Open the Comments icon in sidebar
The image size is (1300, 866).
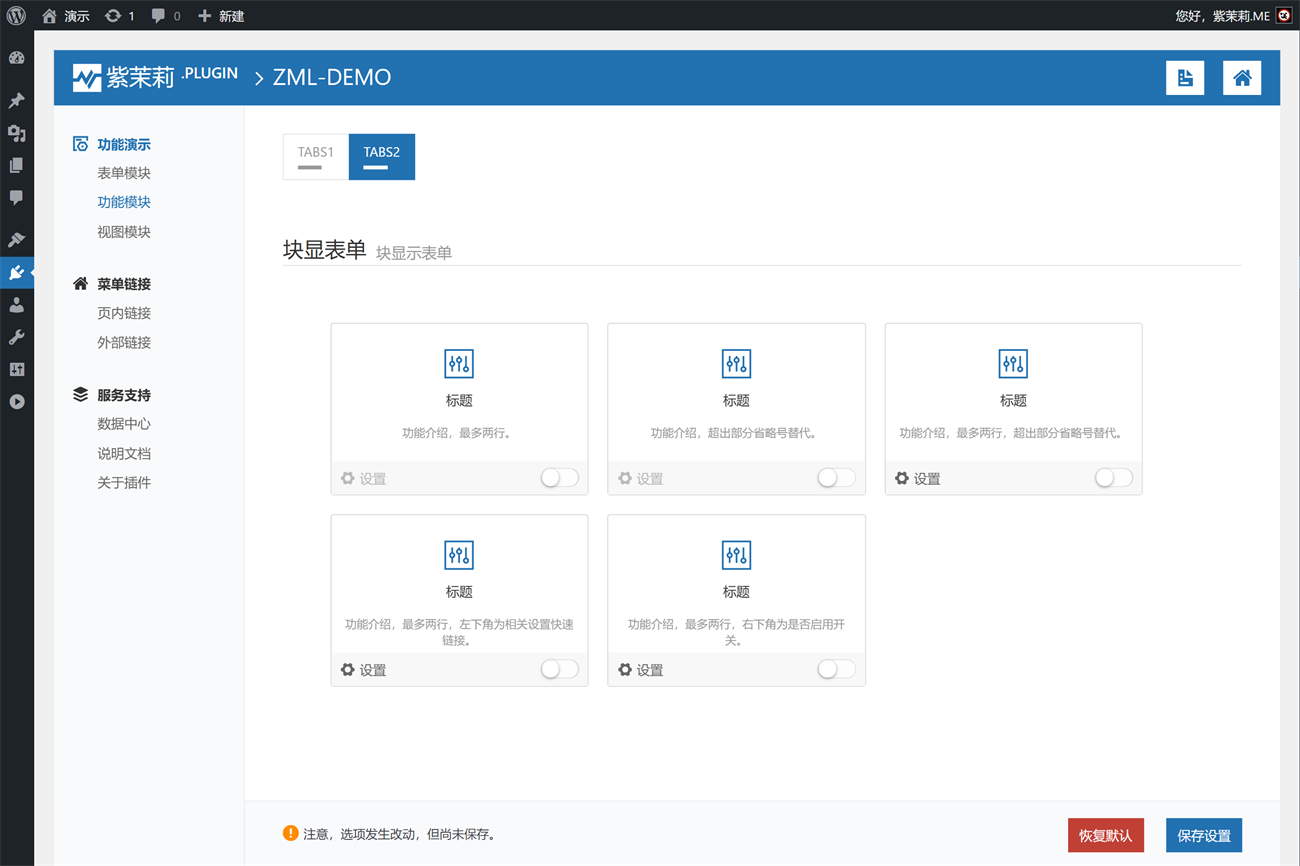[x=16, y=198]
